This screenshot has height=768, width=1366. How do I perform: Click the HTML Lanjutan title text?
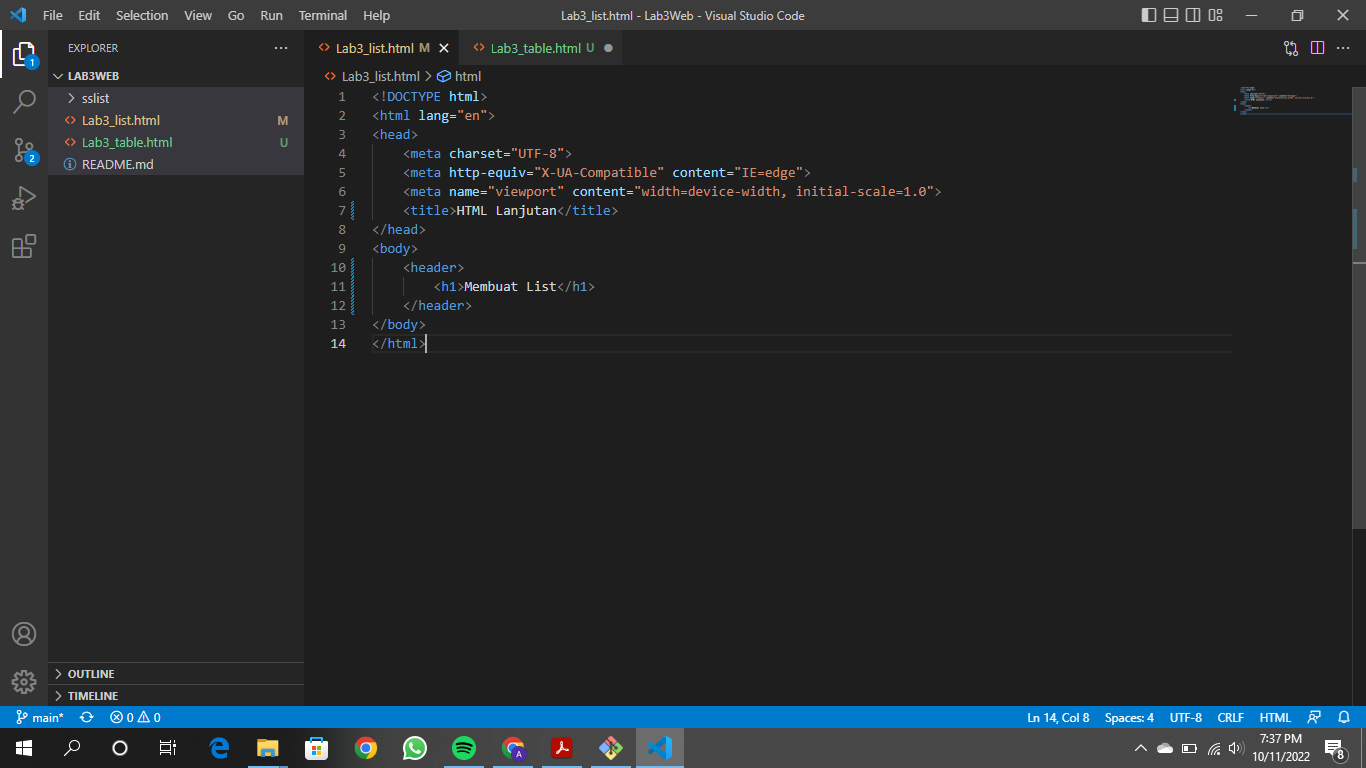[506, 210]
